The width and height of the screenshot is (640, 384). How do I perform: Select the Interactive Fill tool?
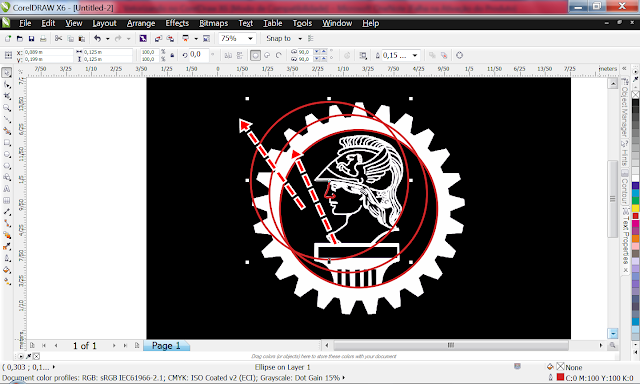tap(7, 282)
